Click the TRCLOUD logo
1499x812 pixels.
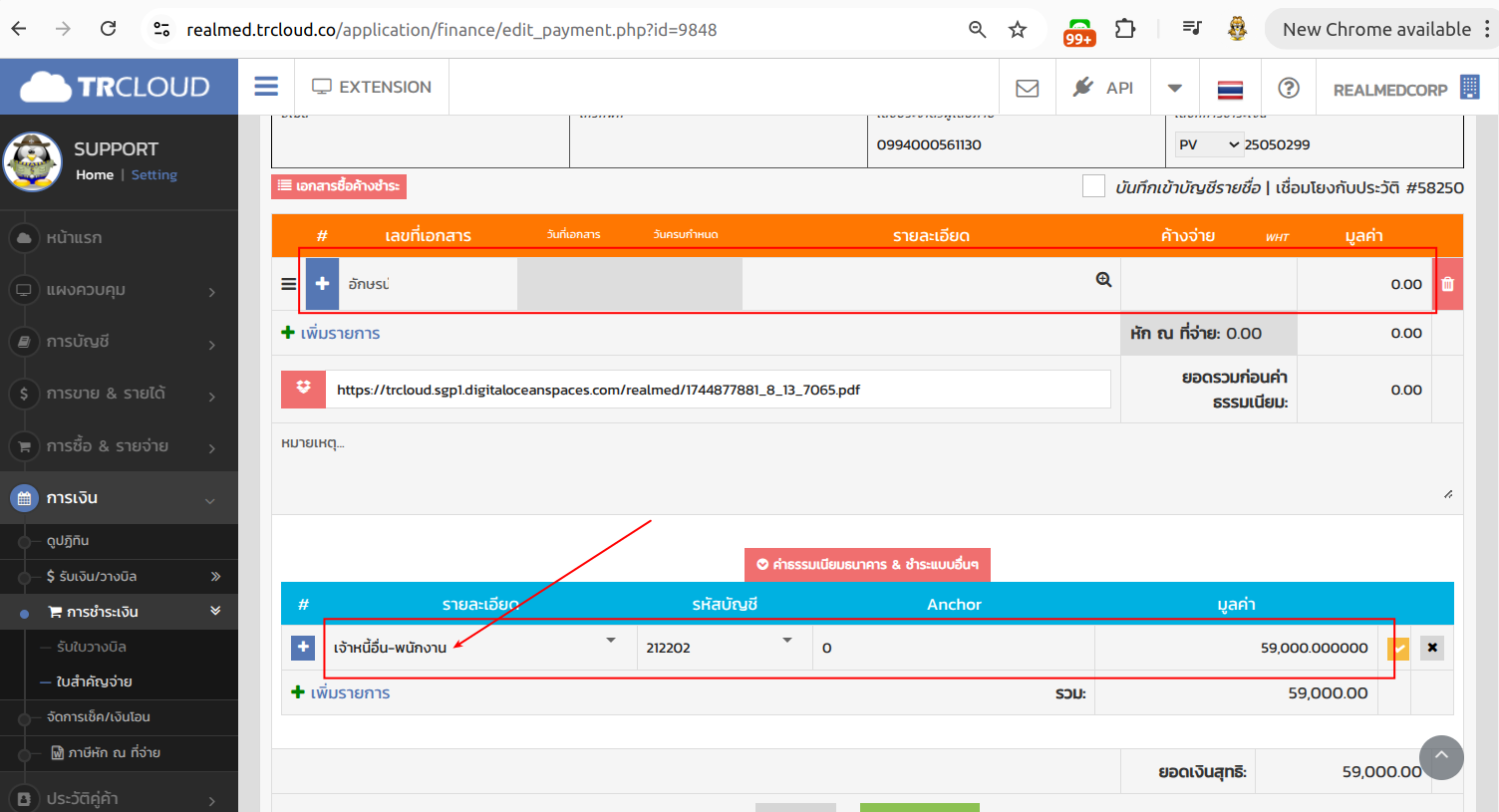pos(116,87)
